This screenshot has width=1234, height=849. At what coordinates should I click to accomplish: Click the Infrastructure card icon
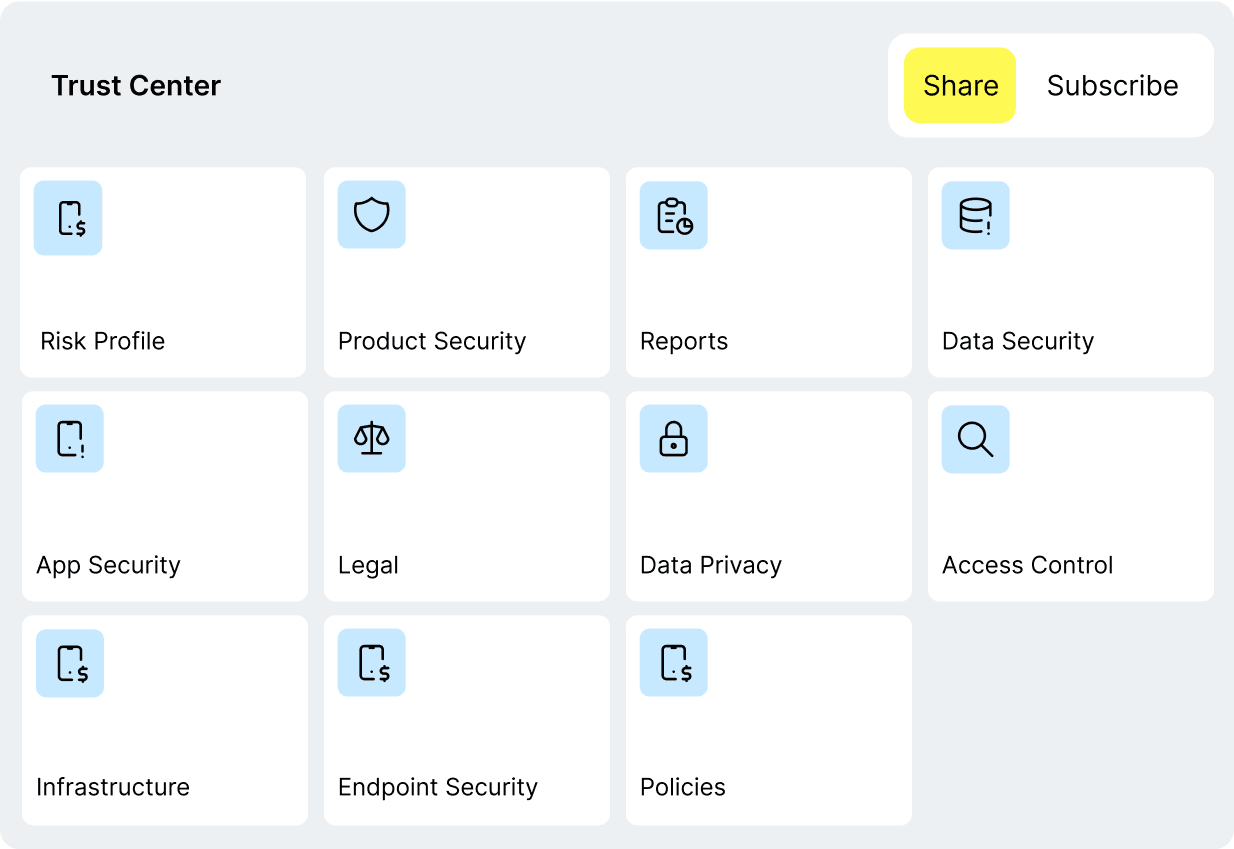coord(69,662)
